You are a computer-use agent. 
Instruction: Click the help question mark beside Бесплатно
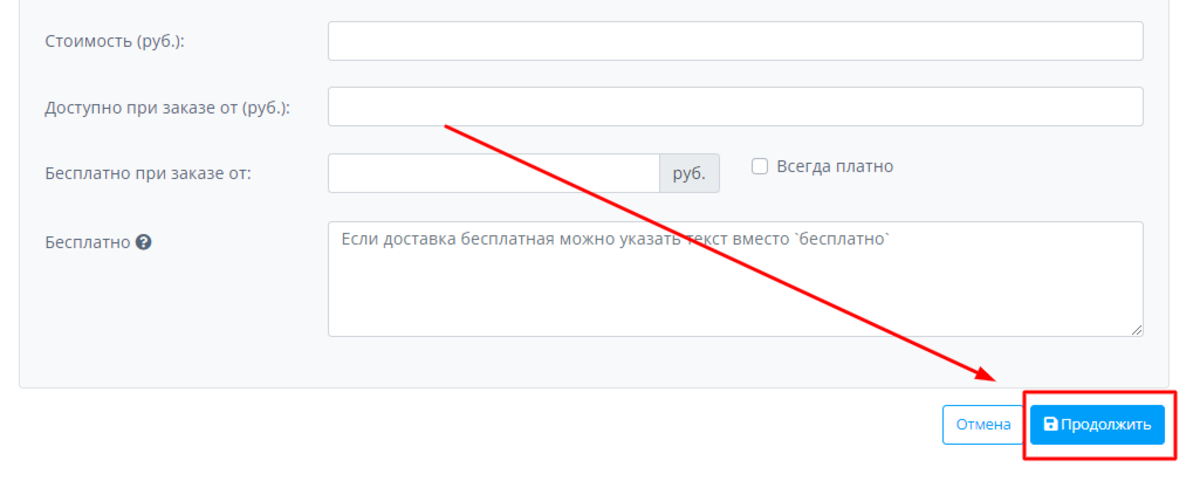143,242
